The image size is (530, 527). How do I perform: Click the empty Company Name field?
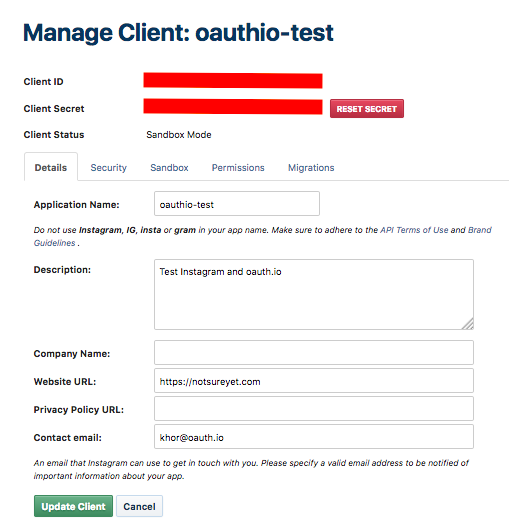point(314,353)
